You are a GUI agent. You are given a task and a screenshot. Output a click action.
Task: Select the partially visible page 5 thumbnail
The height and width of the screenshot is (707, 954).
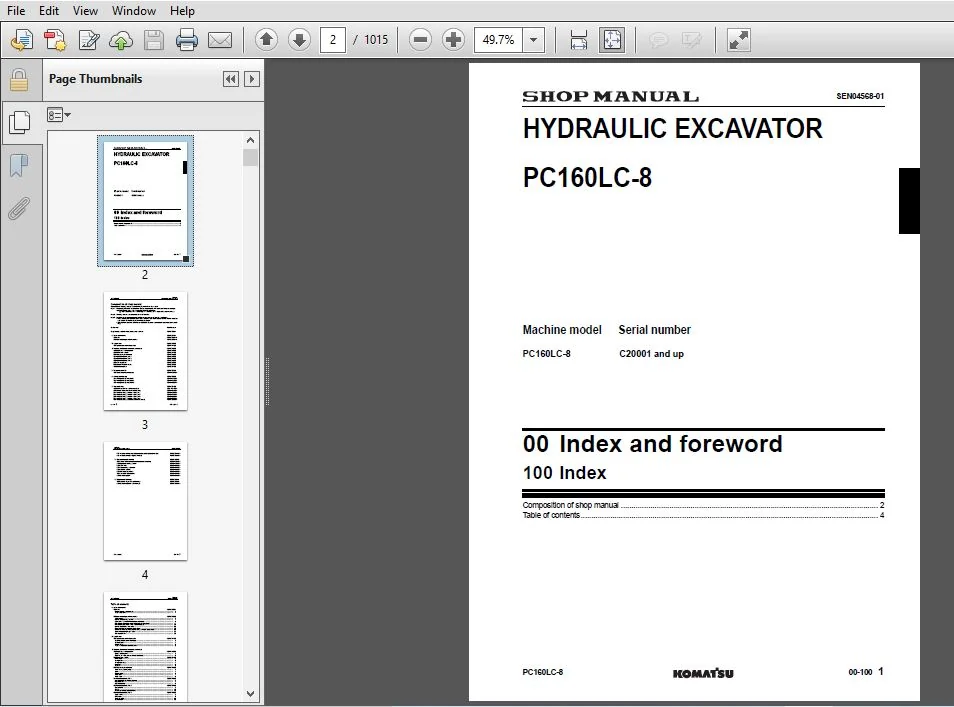pos(145,647)
